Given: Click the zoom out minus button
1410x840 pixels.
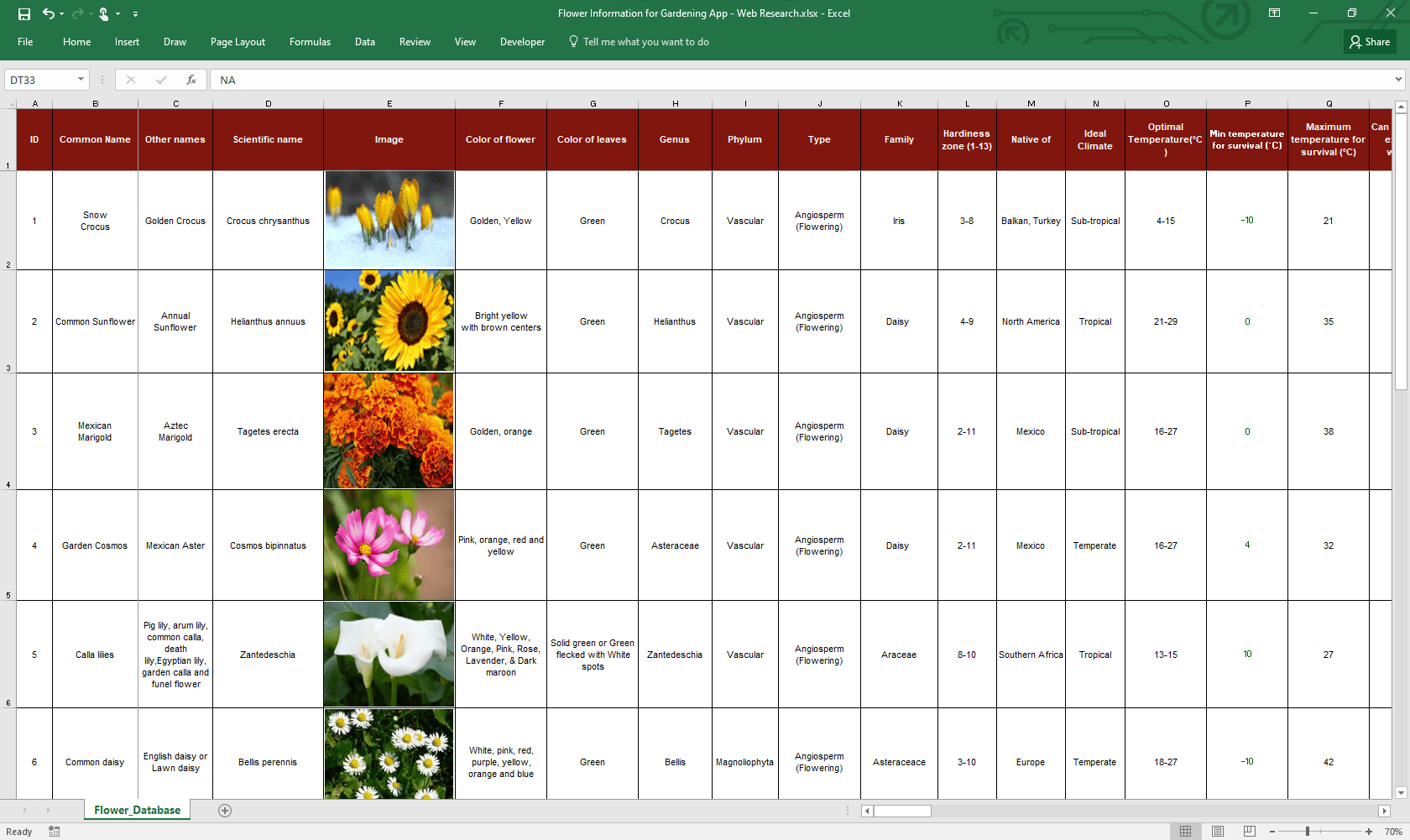Looking at the screenshot, I should pyautogui.click(x=1272, y=832).
